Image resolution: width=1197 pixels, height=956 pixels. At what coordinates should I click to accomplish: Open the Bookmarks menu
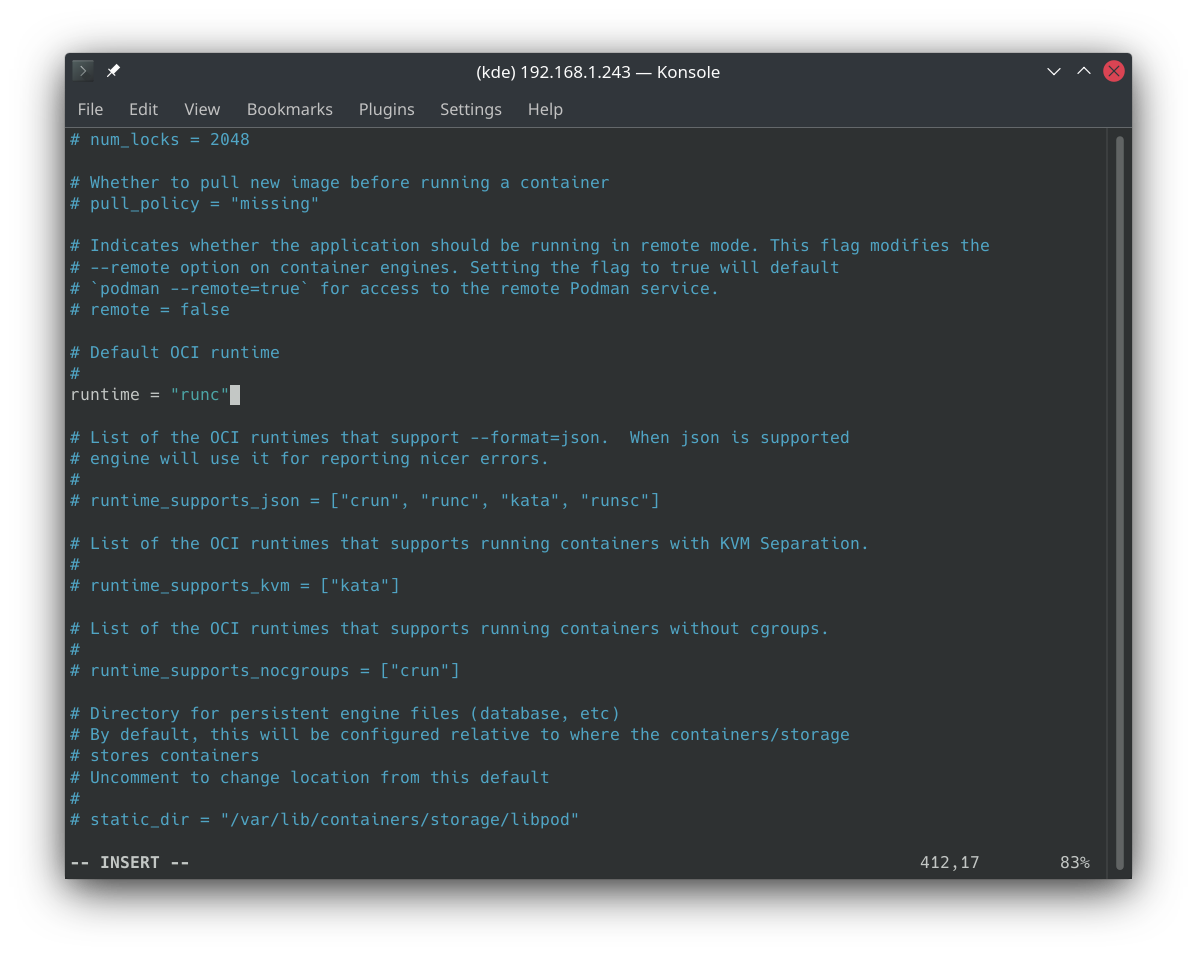[x=289, y=109]
